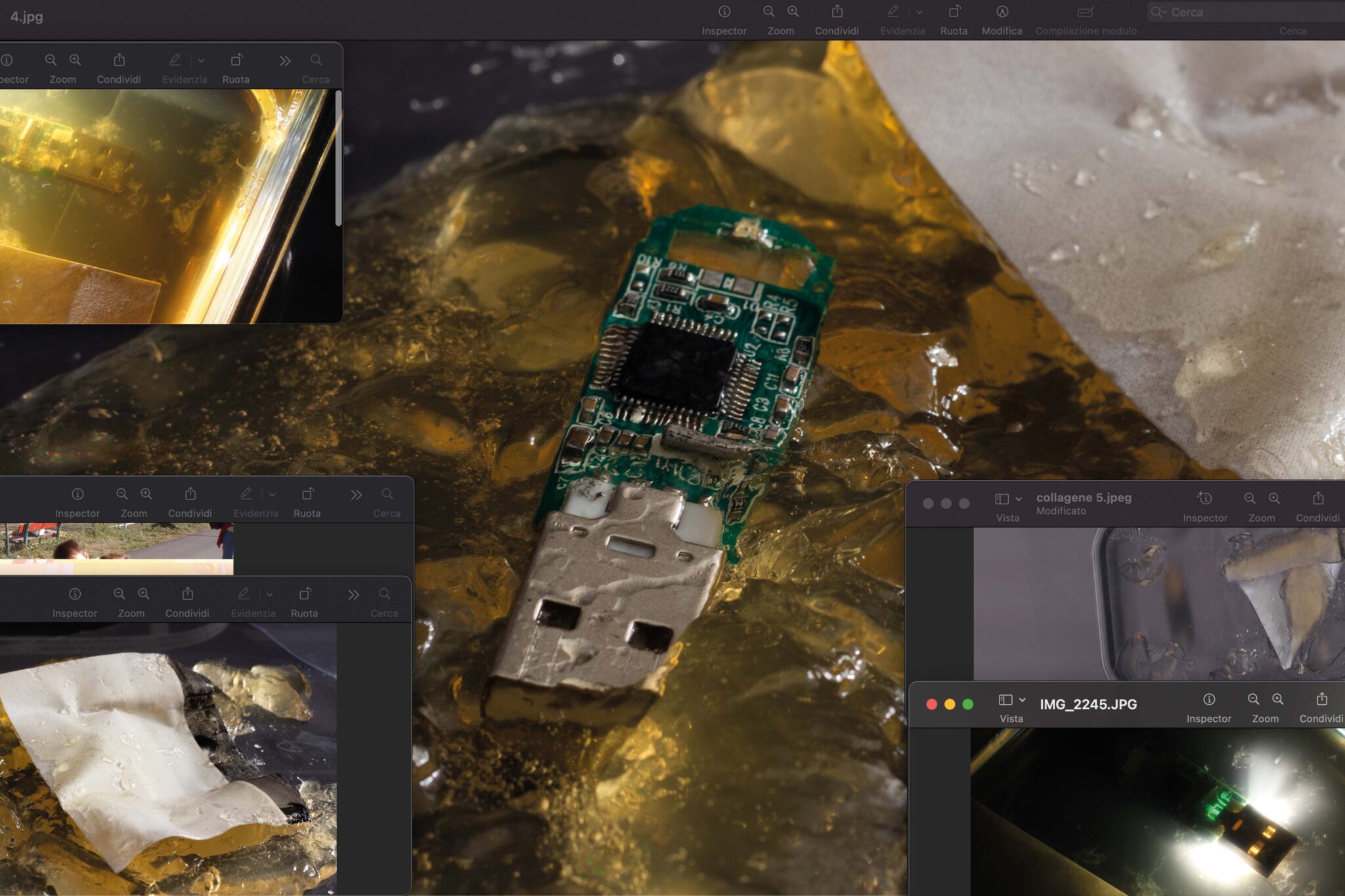Click Condividi share icon in 4.jpg toolbar
The height and width of the screenshot is (896, 1345).
(x=837, y=12)
